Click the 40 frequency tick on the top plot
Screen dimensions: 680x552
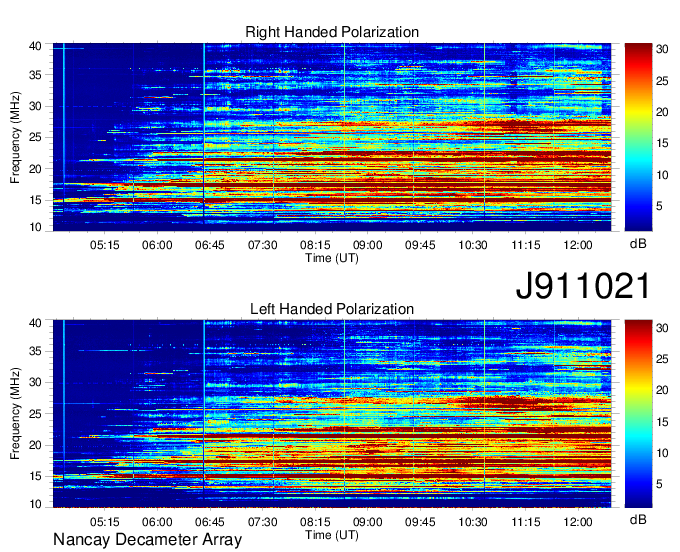(x=35, y=46)
